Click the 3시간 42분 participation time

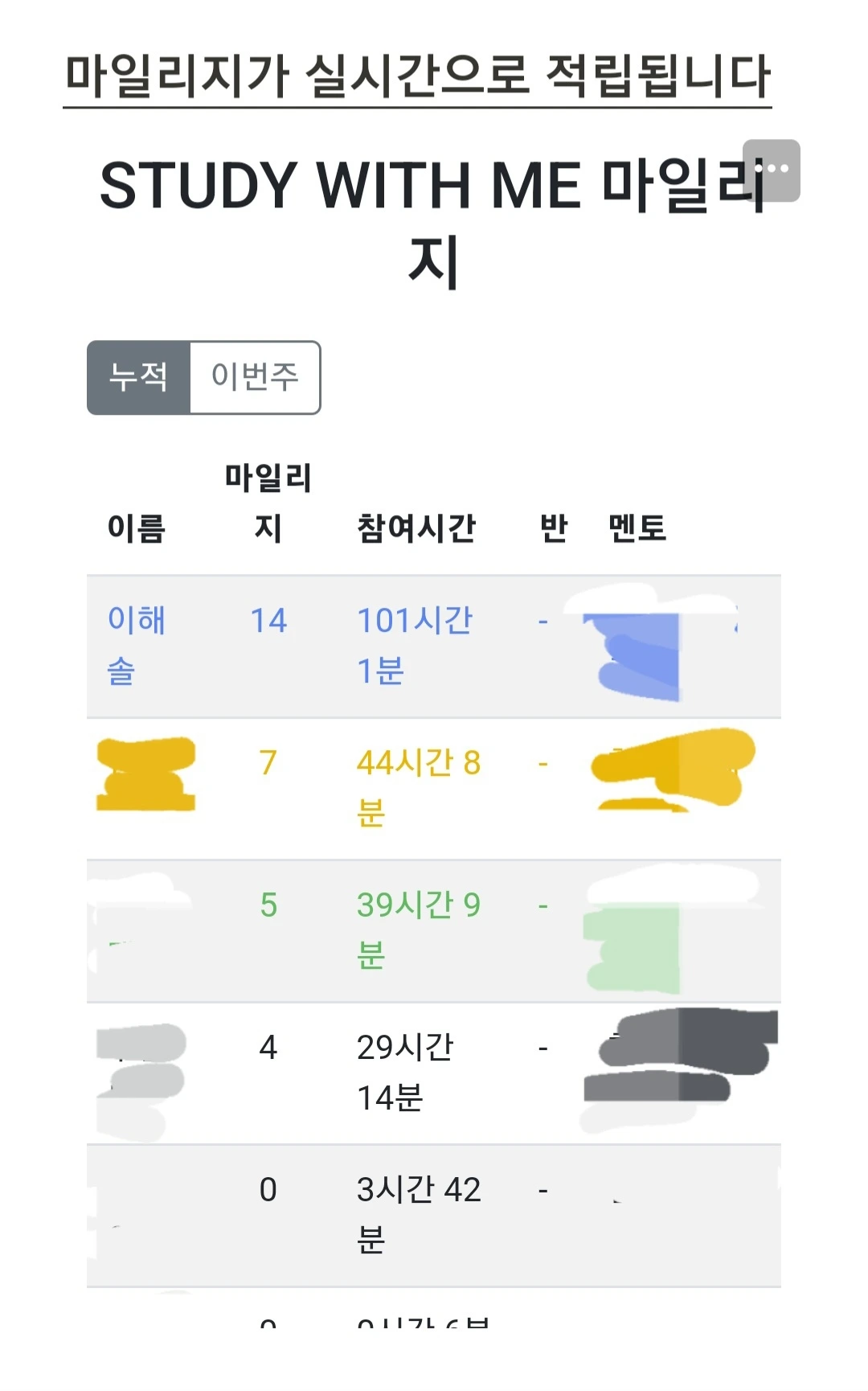[x=419, y=1215]
